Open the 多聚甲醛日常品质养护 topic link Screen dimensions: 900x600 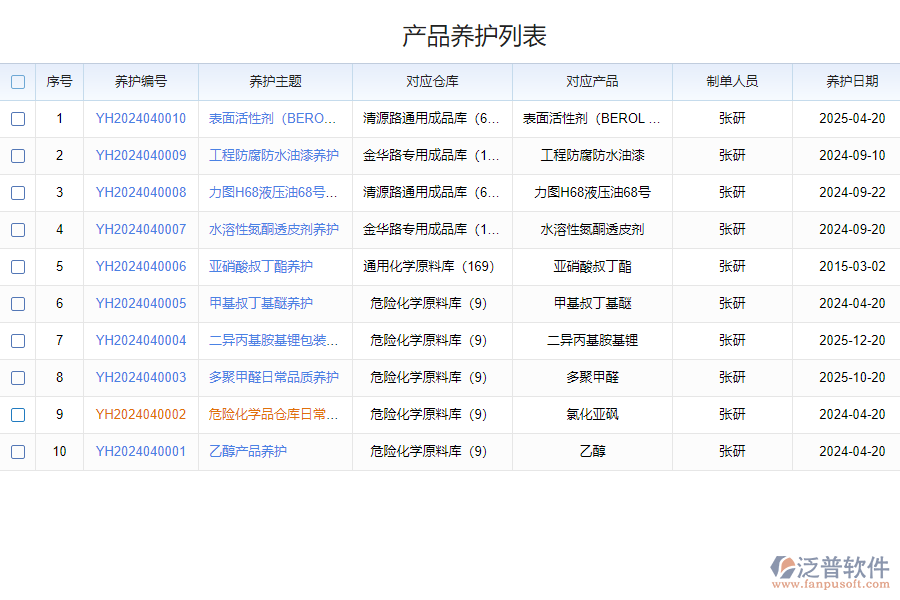pos(273,377)
